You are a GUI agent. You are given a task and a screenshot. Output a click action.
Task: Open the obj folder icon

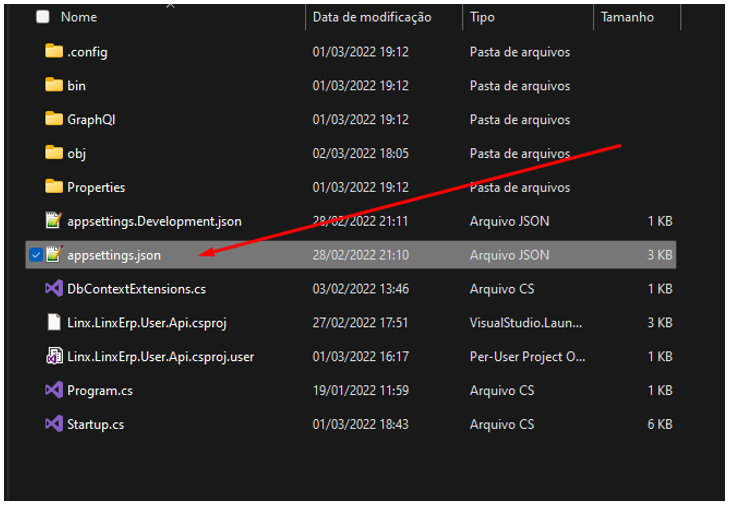click(x=54, y=153)
